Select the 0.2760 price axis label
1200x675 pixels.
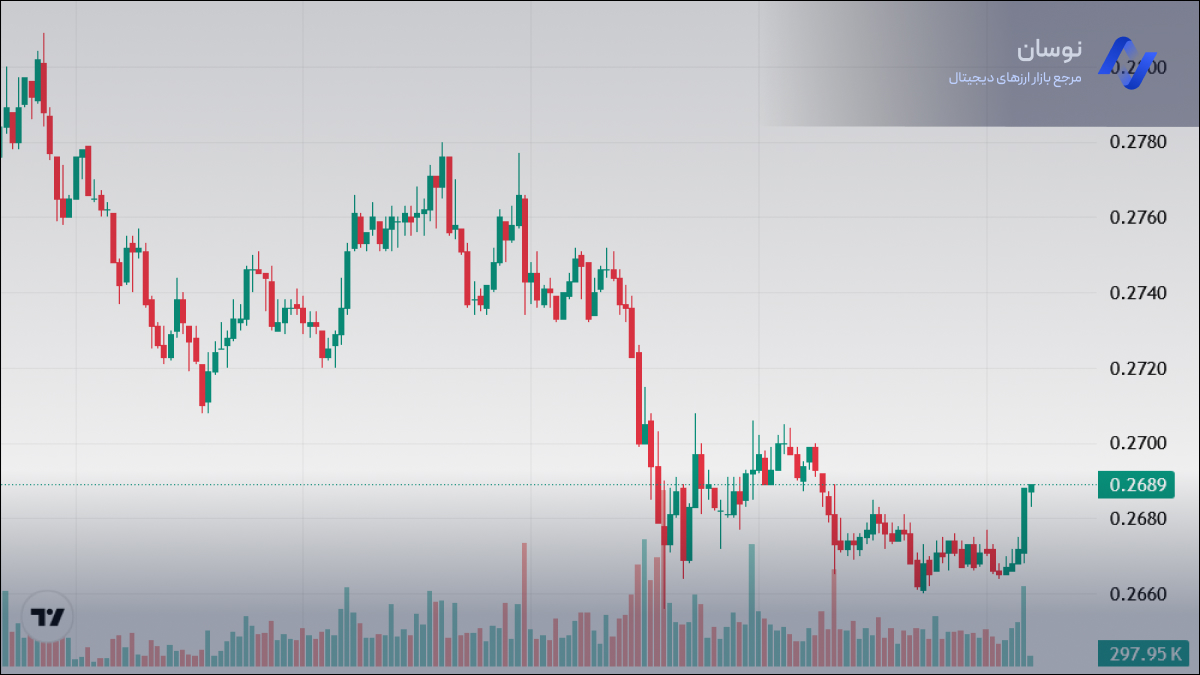pyautogui.click(x=1137, y=217)
